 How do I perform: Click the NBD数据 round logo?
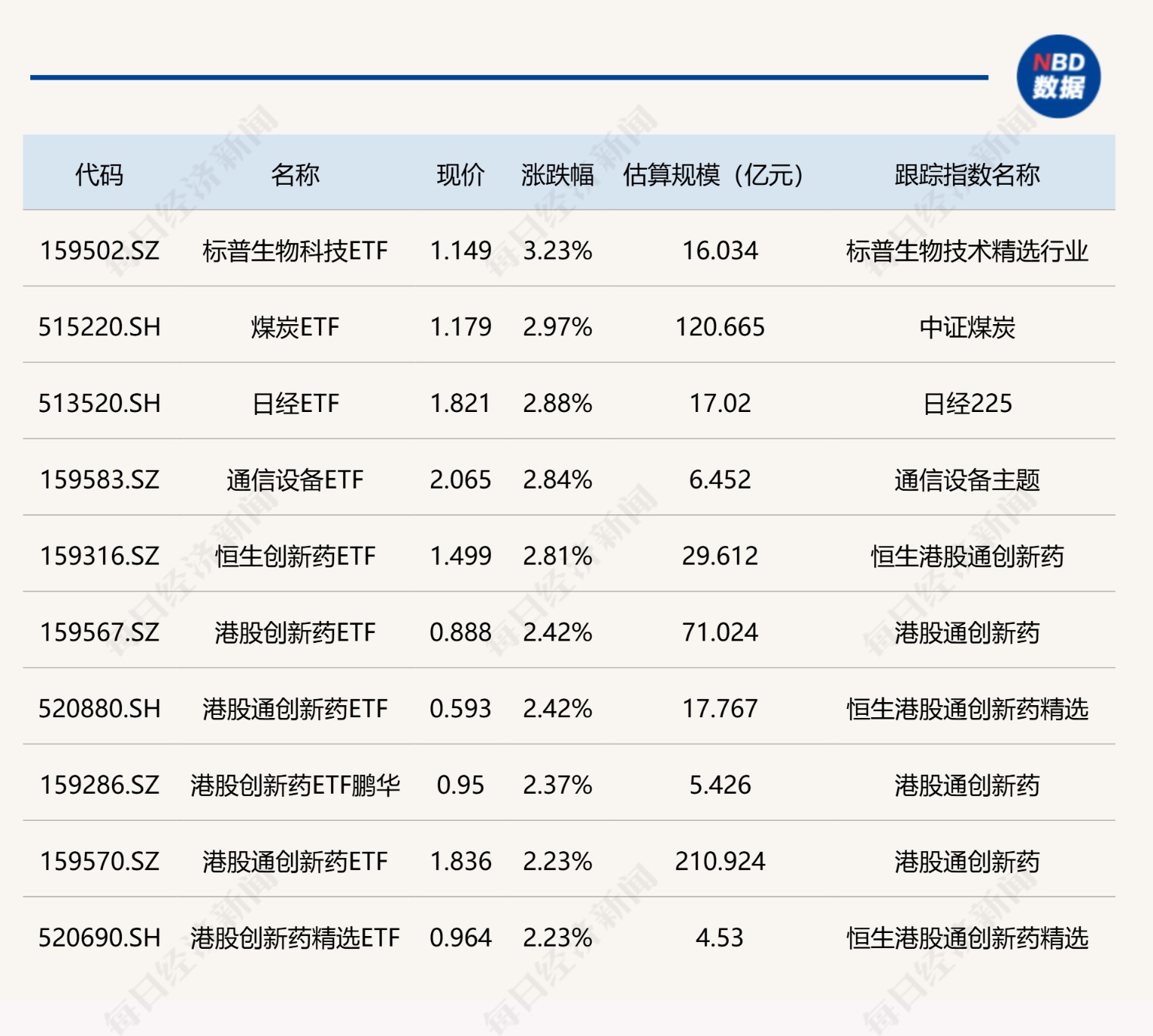[x=1058, y=76]
